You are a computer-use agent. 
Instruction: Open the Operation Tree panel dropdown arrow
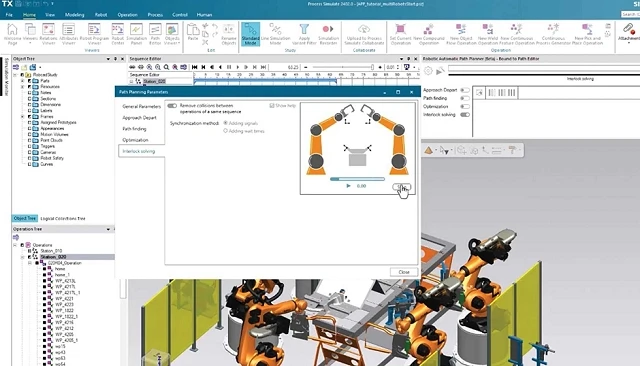click(108, 229)
